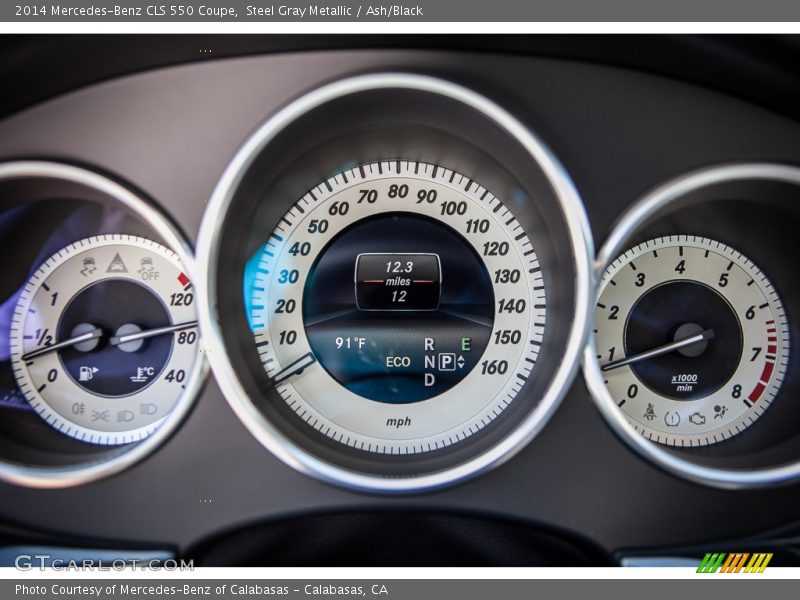This screenshot has width=800, height=600.
Task: Click the green E drive mode indicator
Action: 465,344
